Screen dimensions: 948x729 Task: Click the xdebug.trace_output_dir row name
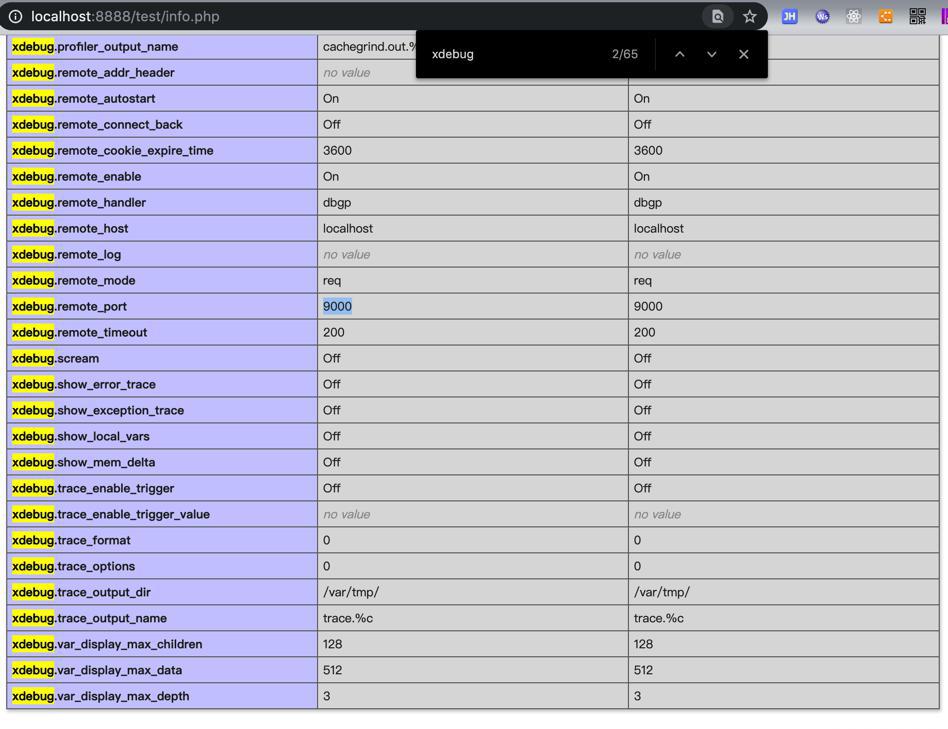[x=81, y=592]
